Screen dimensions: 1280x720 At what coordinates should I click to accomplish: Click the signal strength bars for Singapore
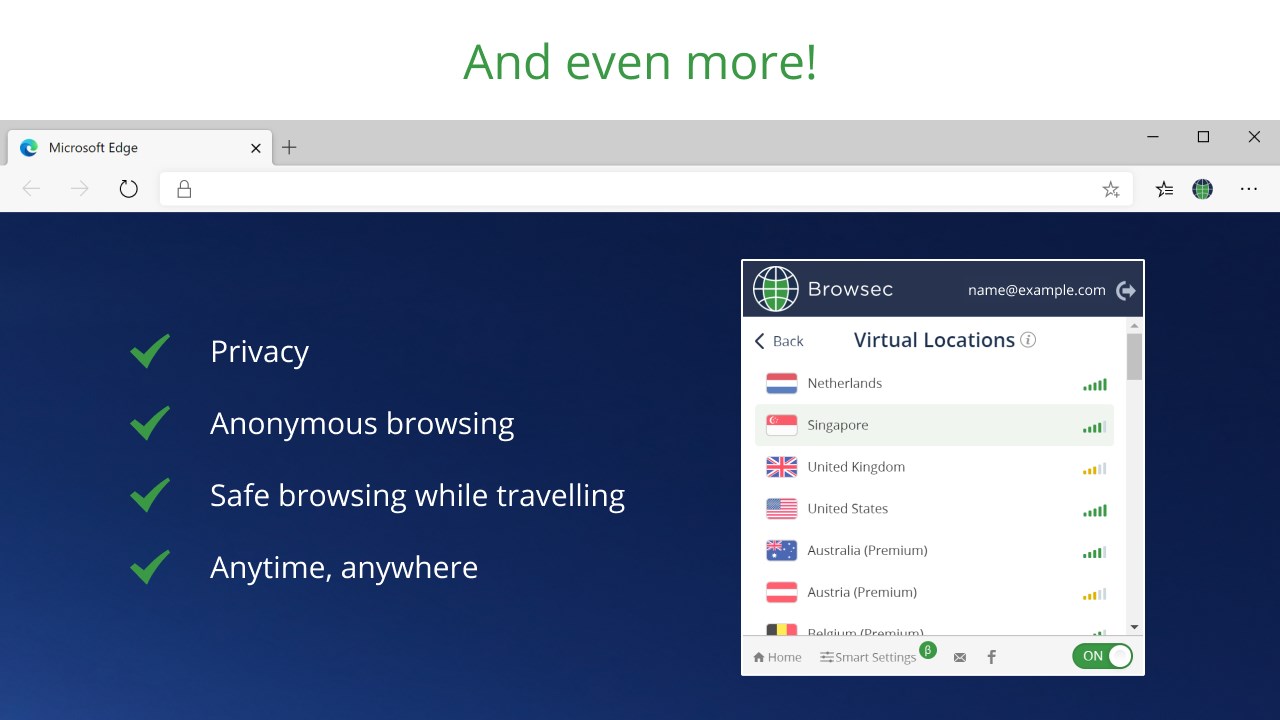(1095, 426)
